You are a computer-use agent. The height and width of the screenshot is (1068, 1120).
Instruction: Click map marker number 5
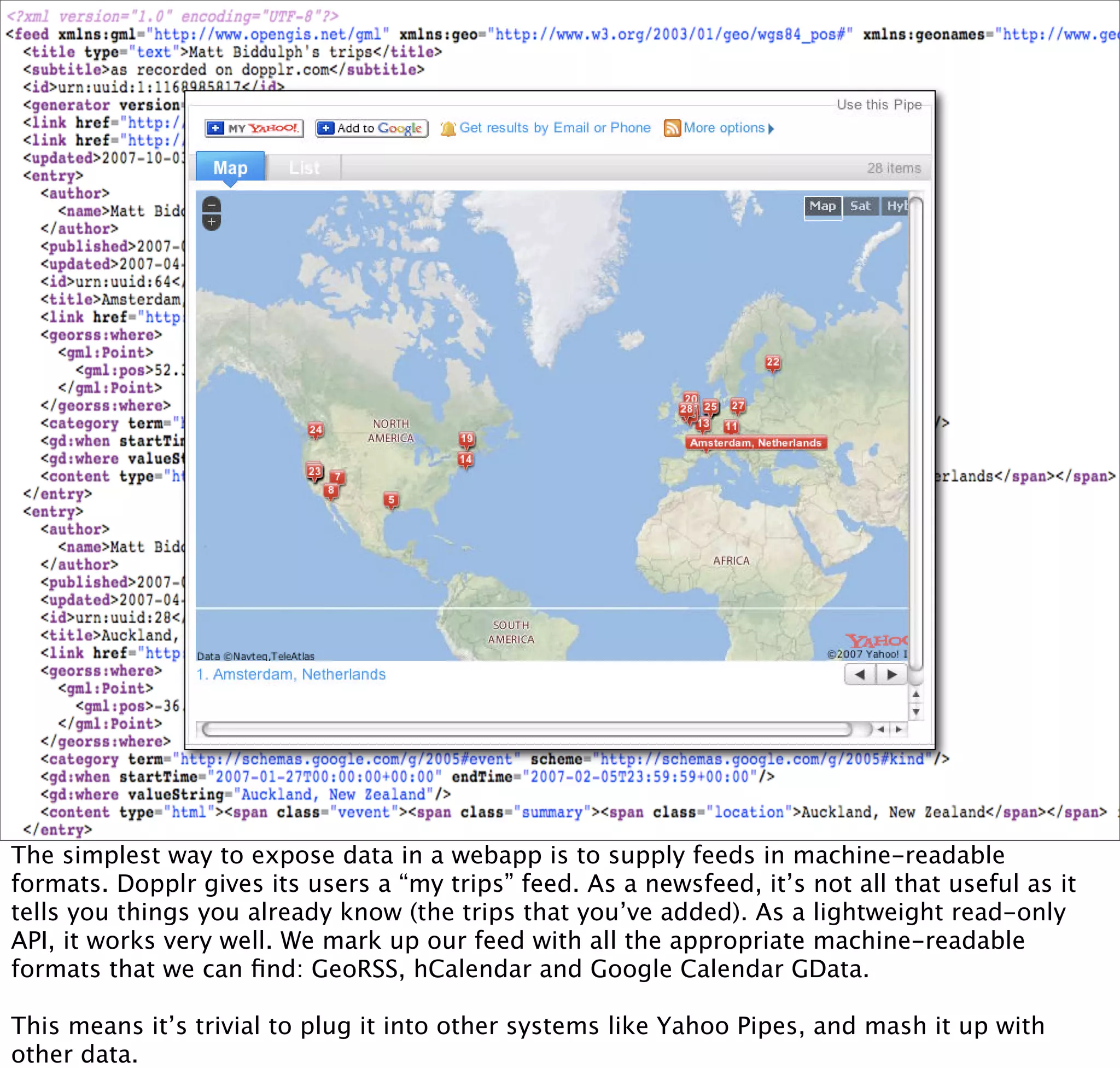[391, 500]
